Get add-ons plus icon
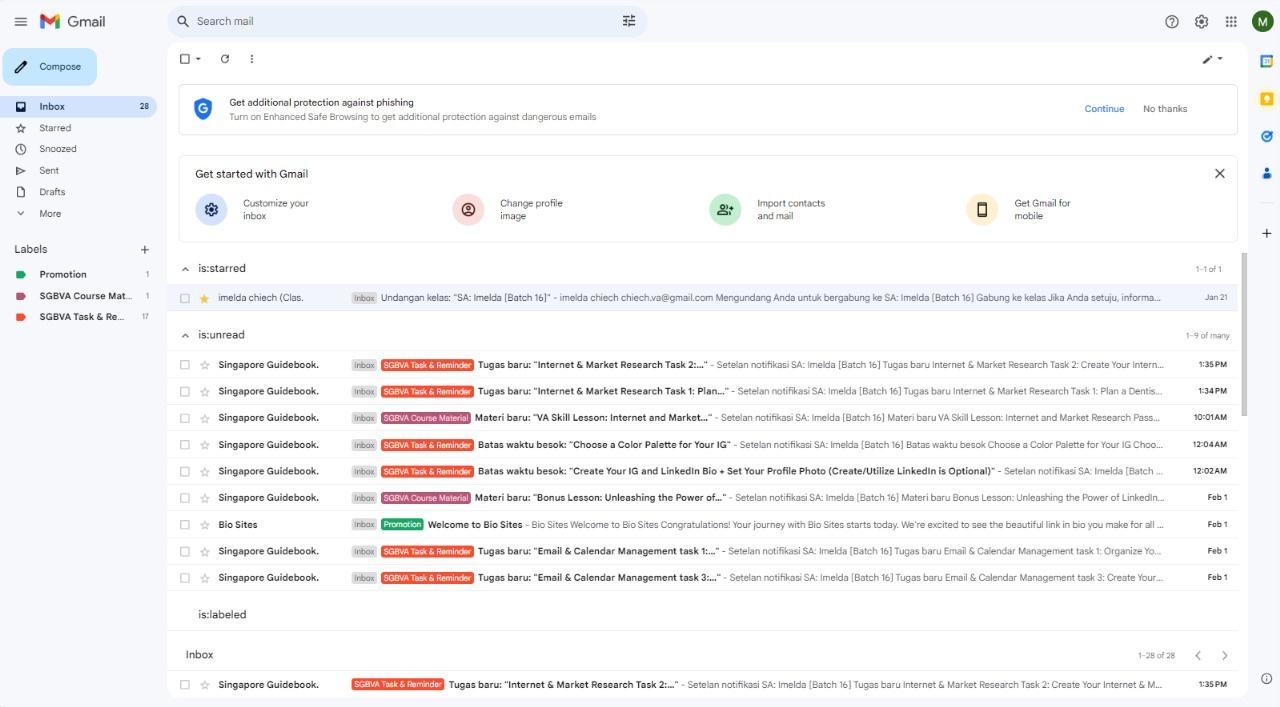1280x707 pixels. (x=1266, y=233)
